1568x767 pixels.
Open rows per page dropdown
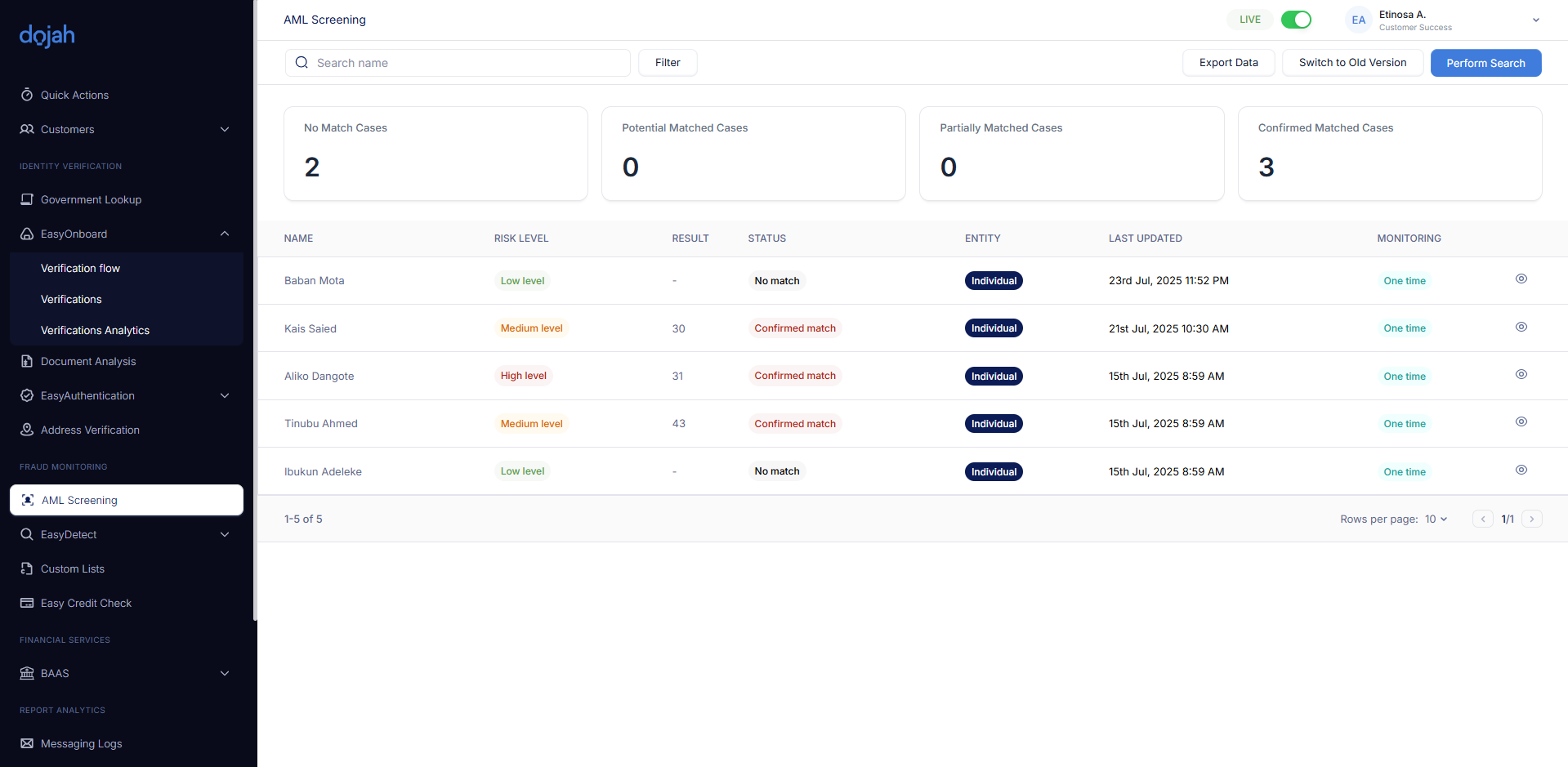pos(1436,519)
